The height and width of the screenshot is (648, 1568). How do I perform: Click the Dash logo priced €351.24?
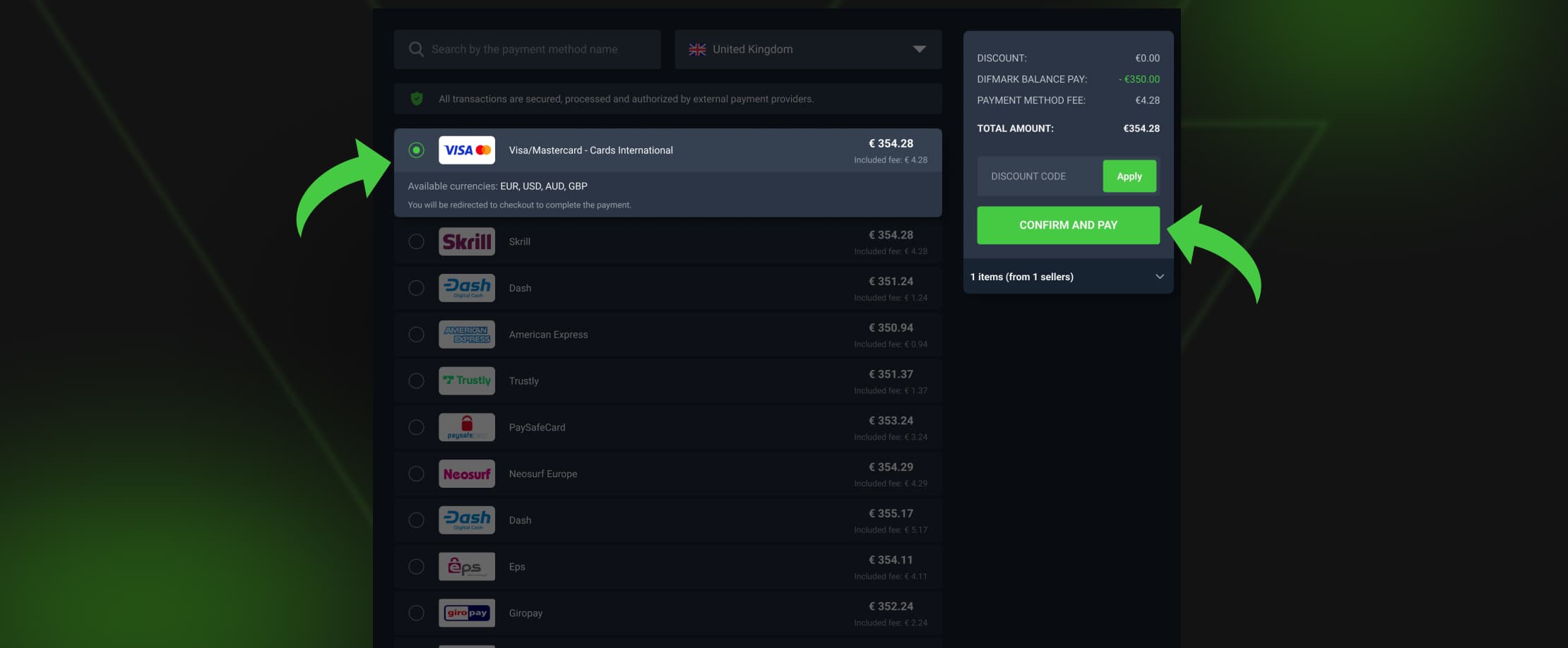point(466,288)
